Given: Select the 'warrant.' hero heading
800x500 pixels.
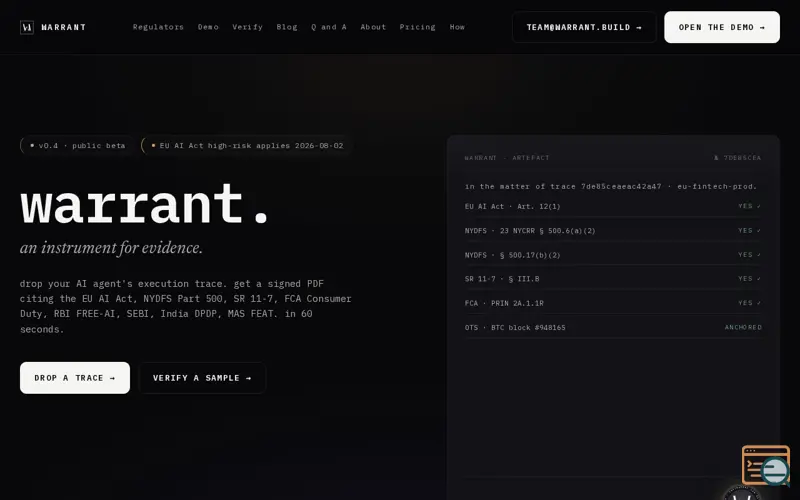Looking at the screenshot, I should [x=144, y=204].
